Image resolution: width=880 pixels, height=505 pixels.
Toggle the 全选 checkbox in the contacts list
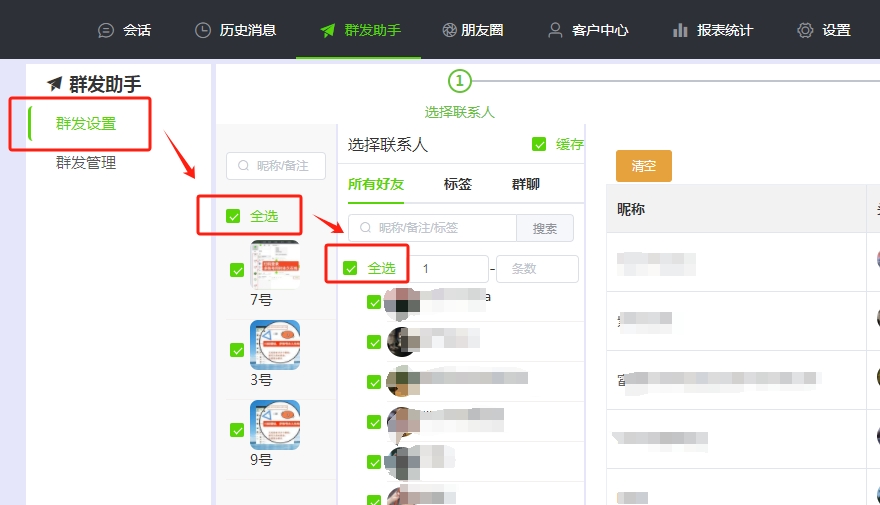tap(350, 268)
